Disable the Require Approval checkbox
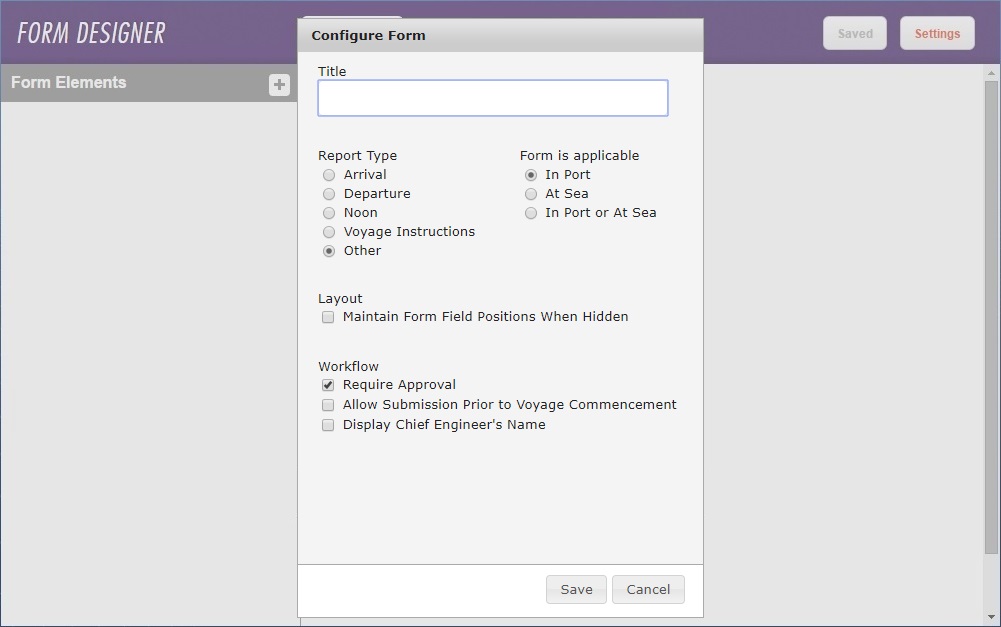The width and height of the screenshot is (1001, 627). coord(328,384)
